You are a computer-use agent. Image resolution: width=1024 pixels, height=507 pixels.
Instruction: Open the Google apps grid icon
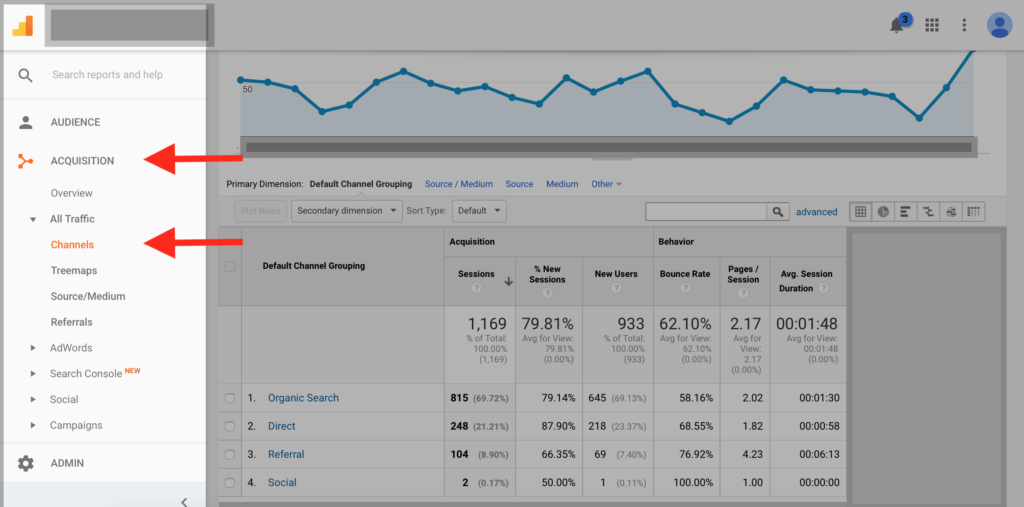932,25
